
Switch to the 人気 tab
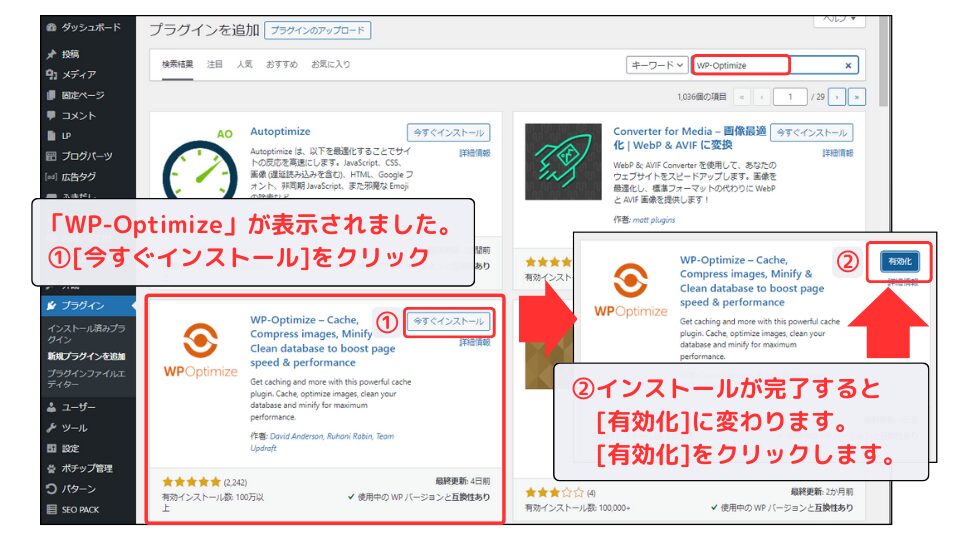pos(244,64)
